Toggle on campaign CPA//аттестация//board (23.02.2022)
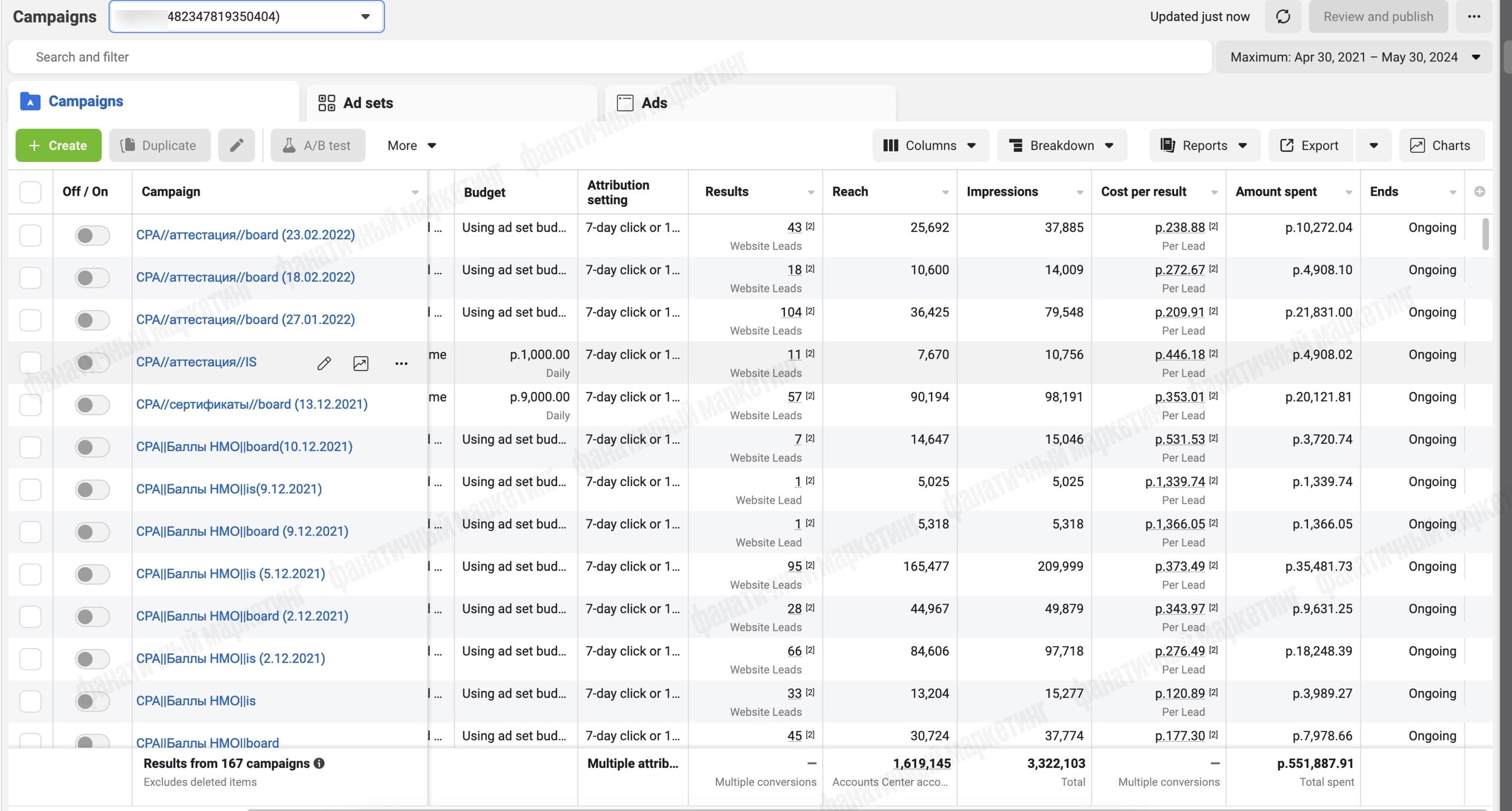 92,235
